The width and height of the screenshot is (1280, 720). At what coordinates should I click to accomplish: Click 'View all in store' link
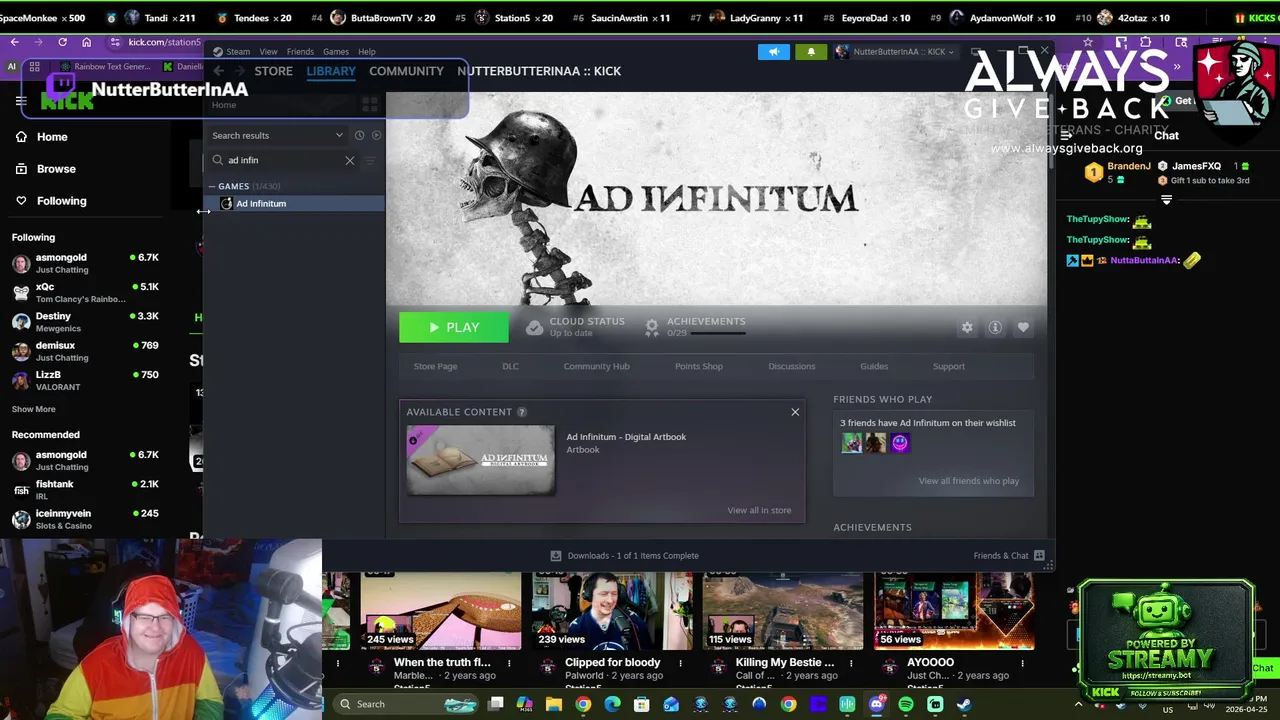[x=759, y=510]
